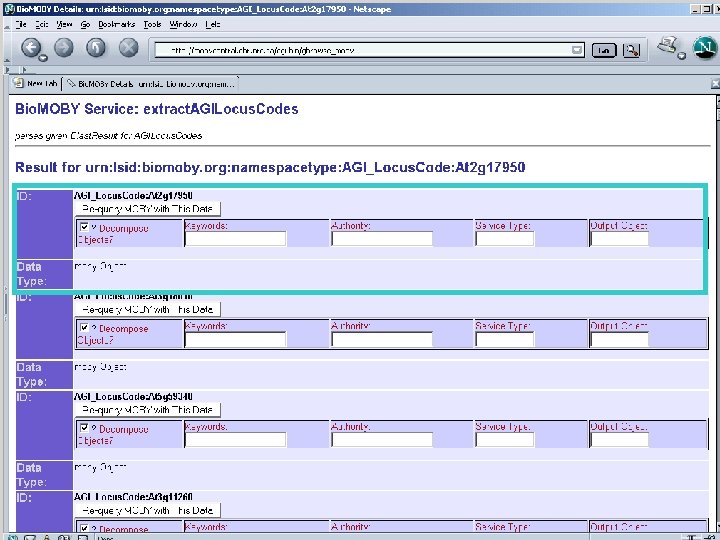Open the Print button dropdown arrow

[x=682, y=56]
